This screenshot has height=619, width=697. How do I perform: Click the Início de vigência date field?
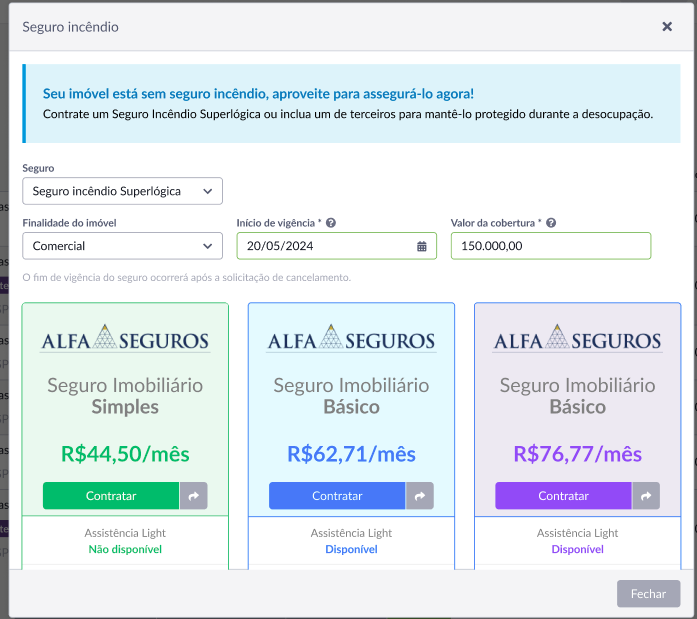(x=336, y=246)
